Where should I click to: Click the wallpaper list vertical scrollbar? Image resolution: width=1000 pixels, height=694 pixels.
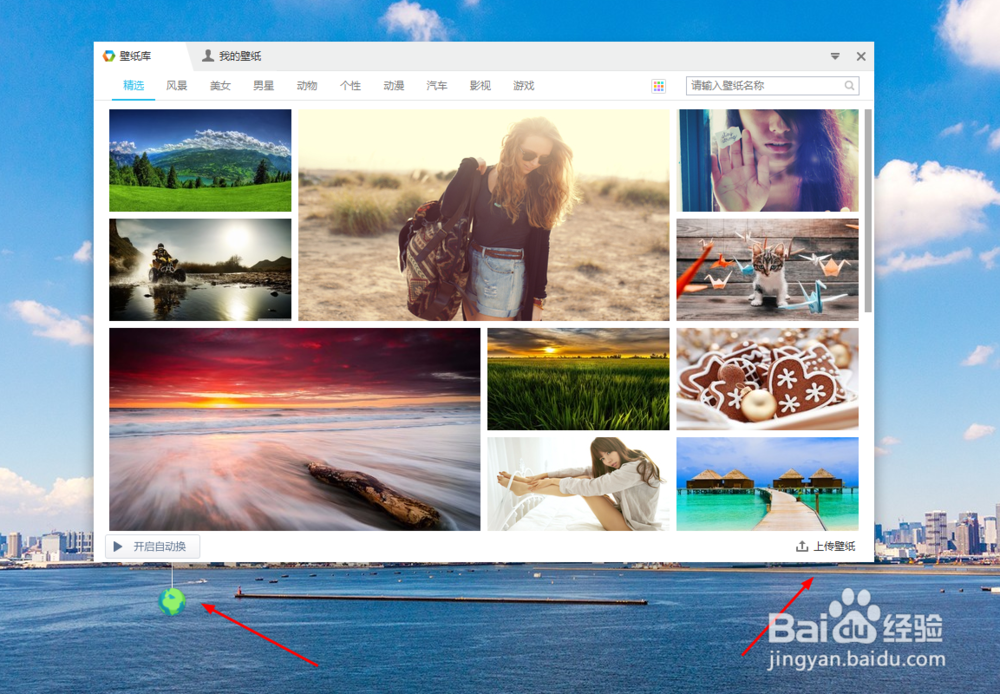868,211
